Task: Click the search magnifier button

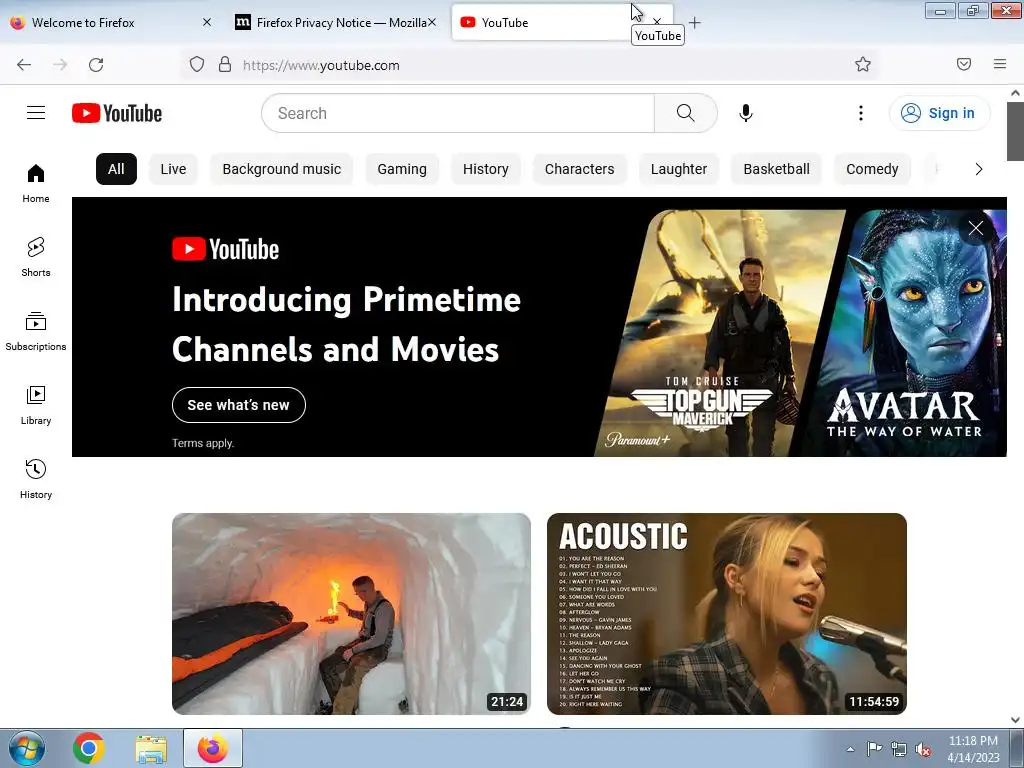Action: pyautogui.click(x=686, y=113)
